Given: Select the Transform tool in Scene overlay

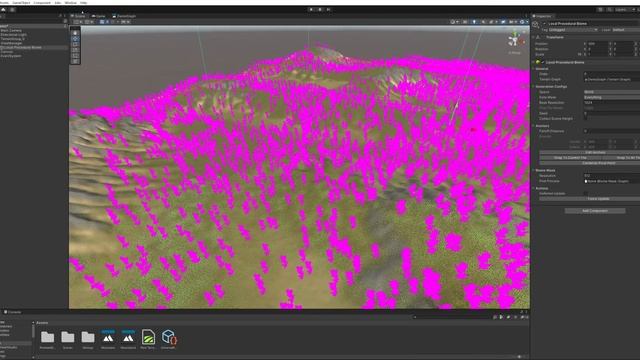Looking at the screenshot, I should [x=75, y=61].
